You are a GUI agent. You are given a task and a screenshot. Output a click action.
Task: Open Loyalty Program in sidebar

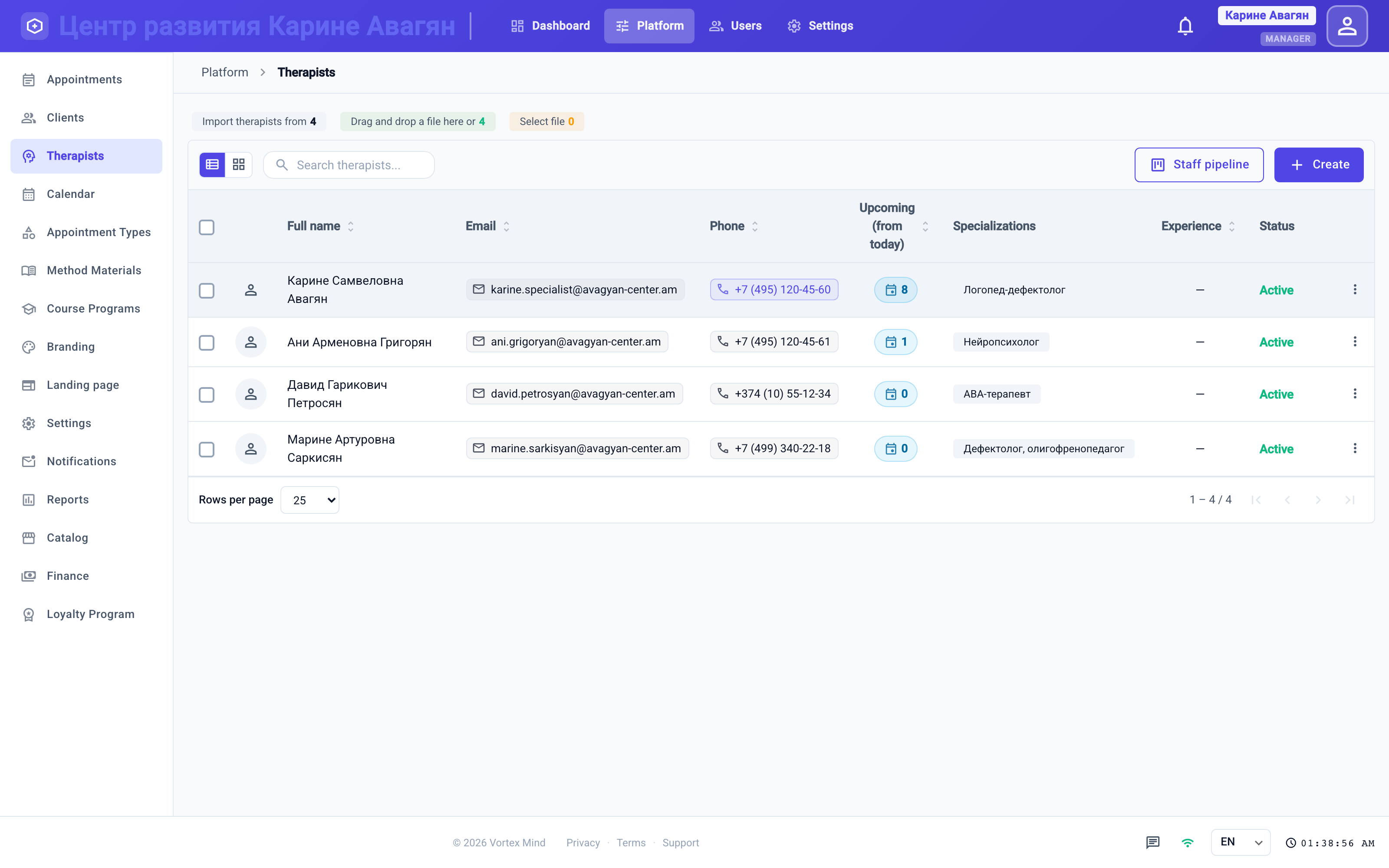point(86,614)
